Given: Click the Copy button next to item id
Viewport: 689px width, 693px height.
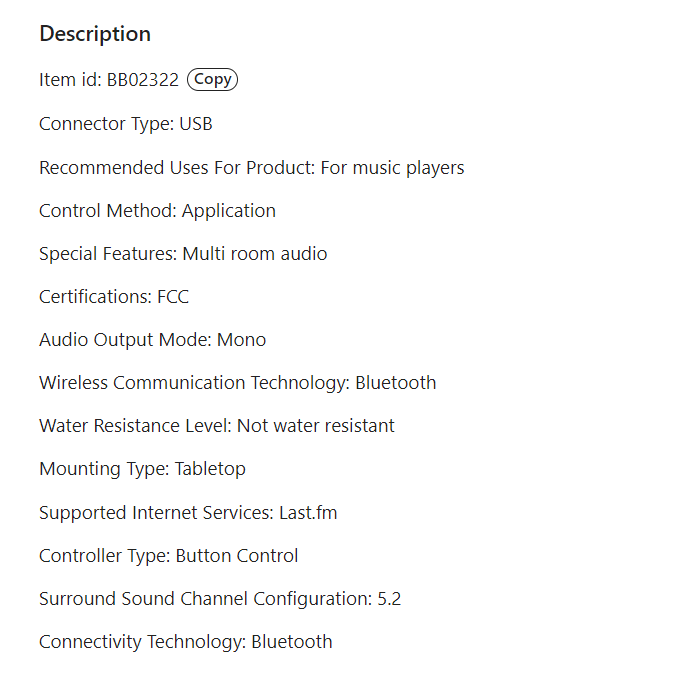Looking at the screenshot, I should pyautogui.click(x=212, y=80).
